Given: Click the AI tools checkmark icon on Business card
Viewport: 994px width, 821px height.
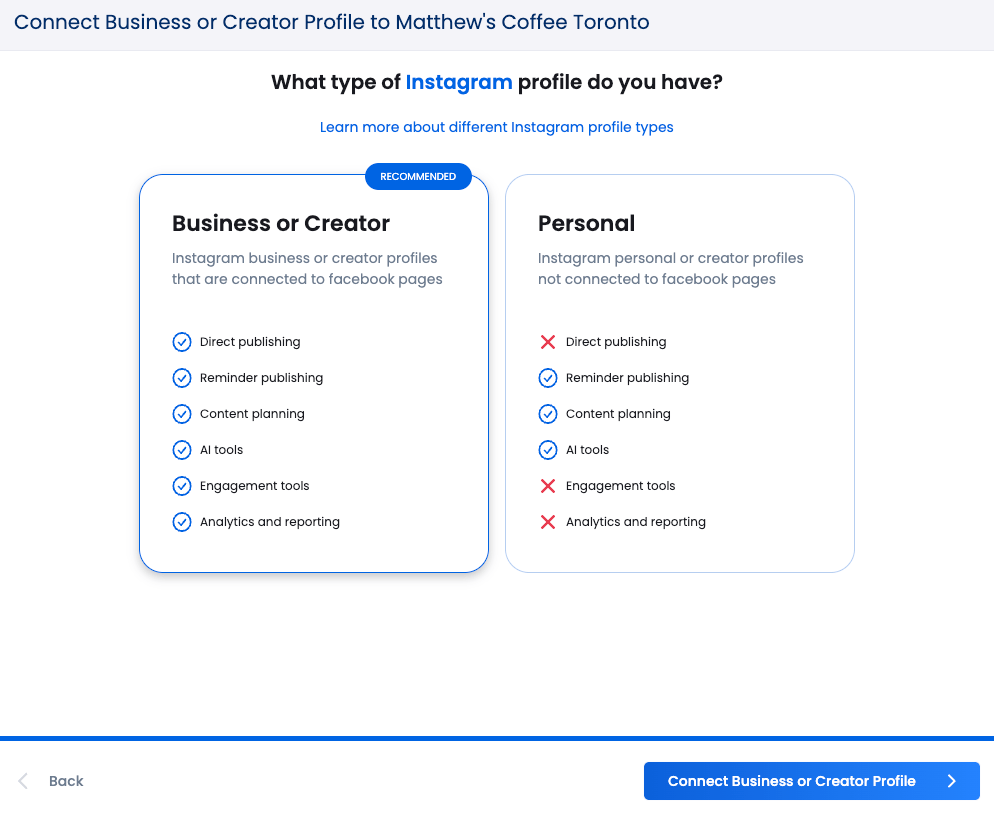Looking at the screenshot, I should pyautogui.click(x=182, y=449).
